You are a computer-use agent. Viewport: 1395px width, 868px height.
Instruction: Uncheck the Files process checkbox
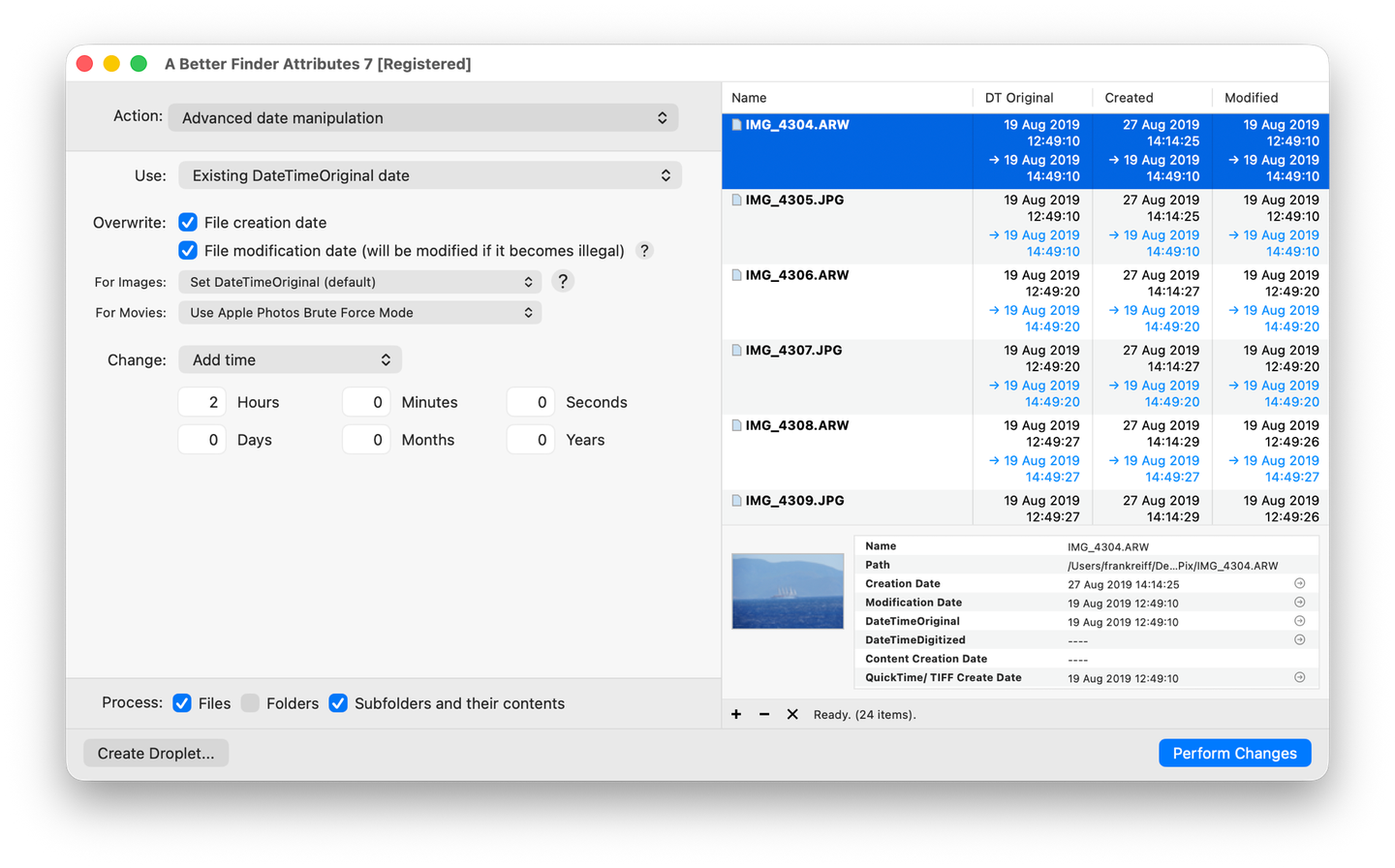[182, 702]
